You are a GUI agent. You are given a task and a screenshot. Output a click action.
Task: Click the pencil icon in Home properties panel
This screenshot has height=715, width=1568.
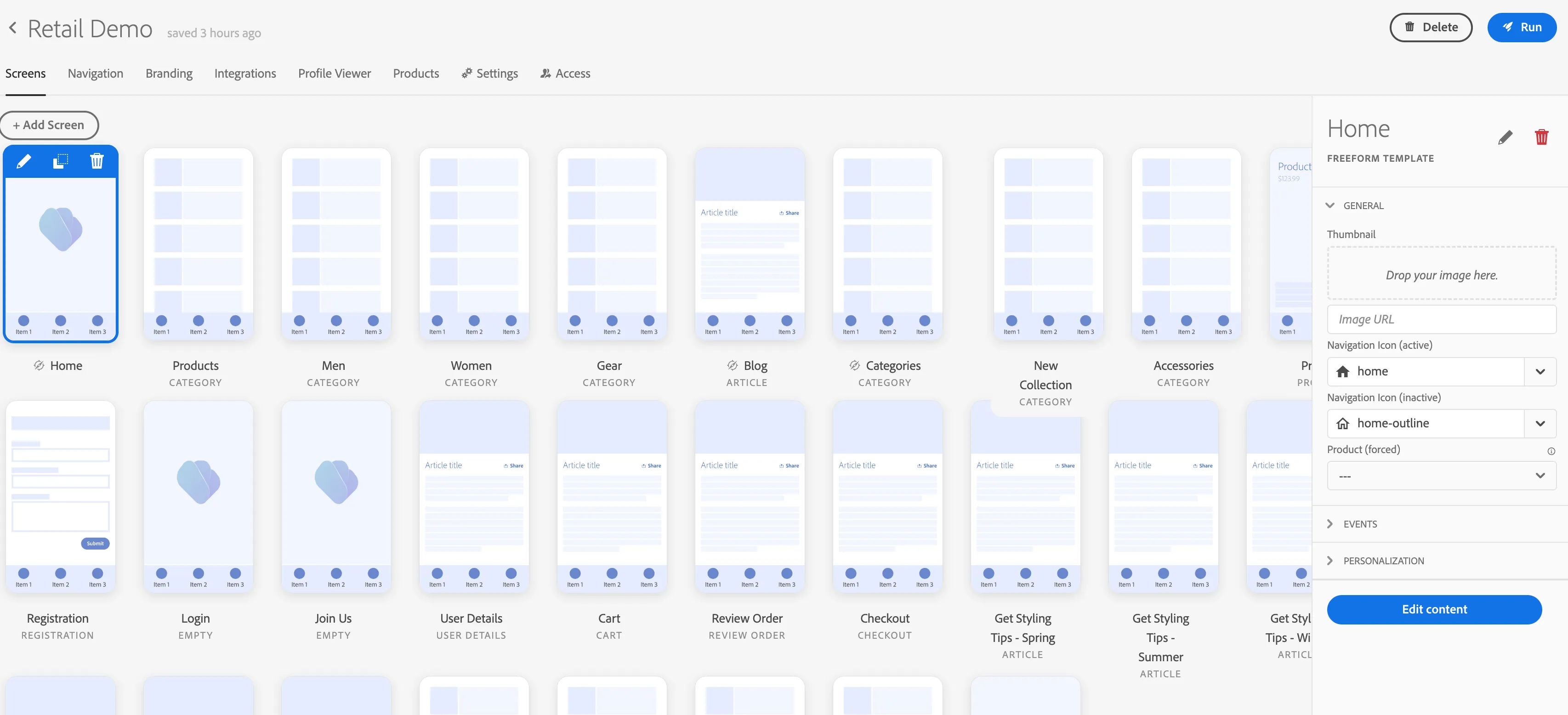[1505, 137]
